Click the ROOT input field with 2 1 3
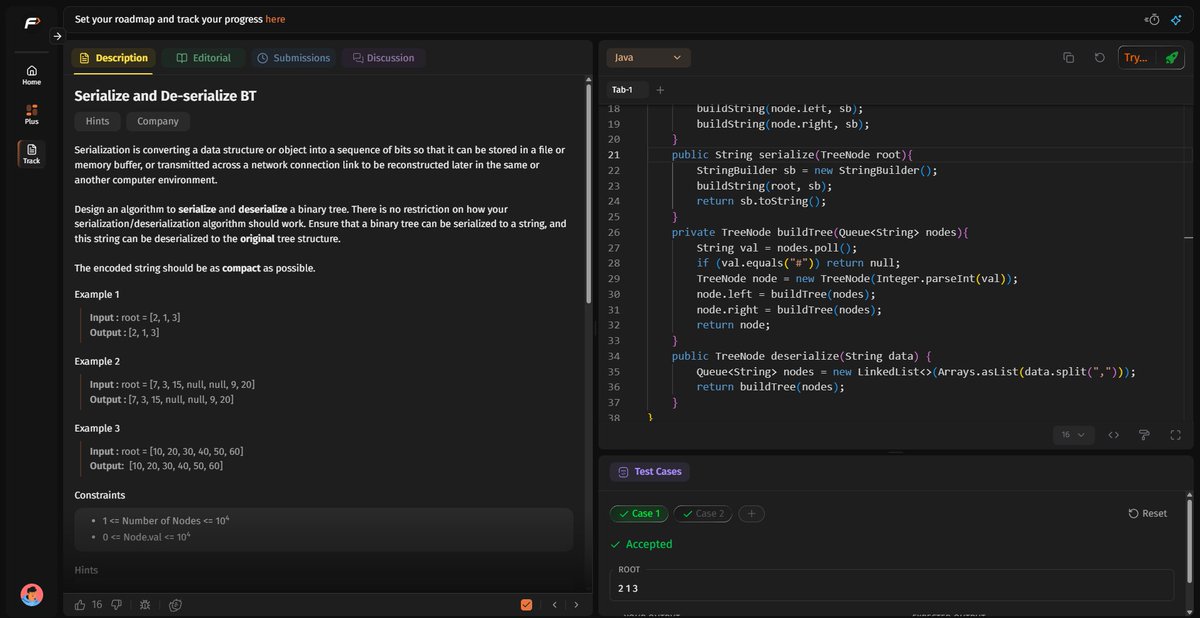The width and height of the screenshot is (1200, 618). (892, 584)
